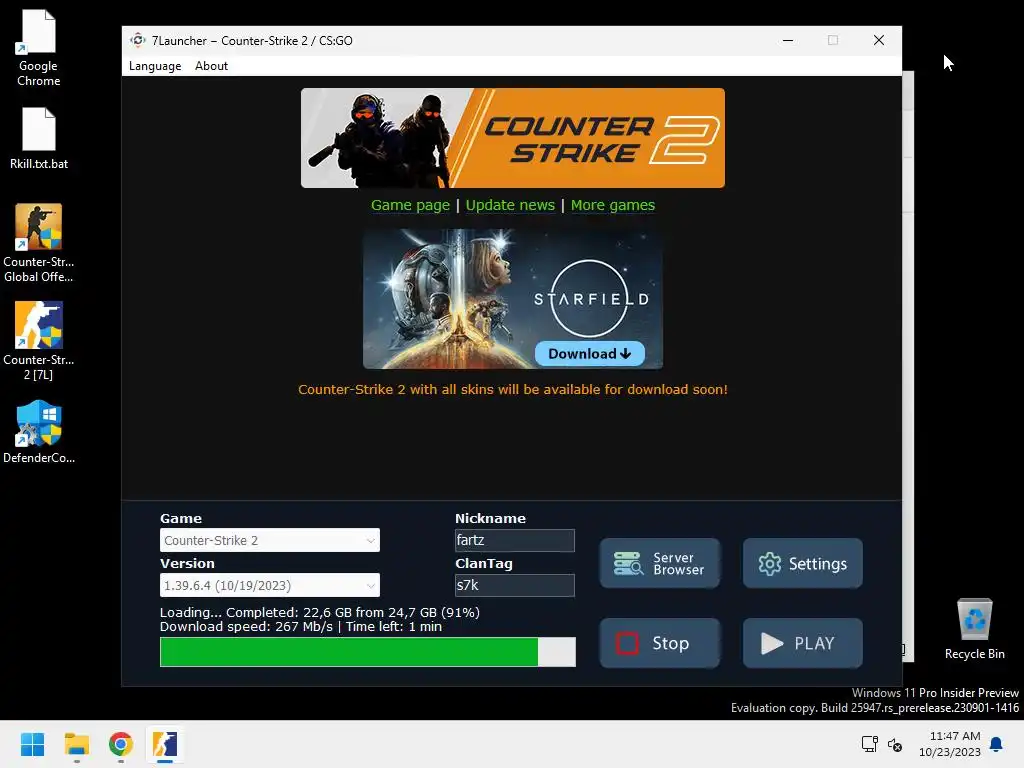1024x768 pixels.
Task: Open the More games link
Action: pos(613,205)
